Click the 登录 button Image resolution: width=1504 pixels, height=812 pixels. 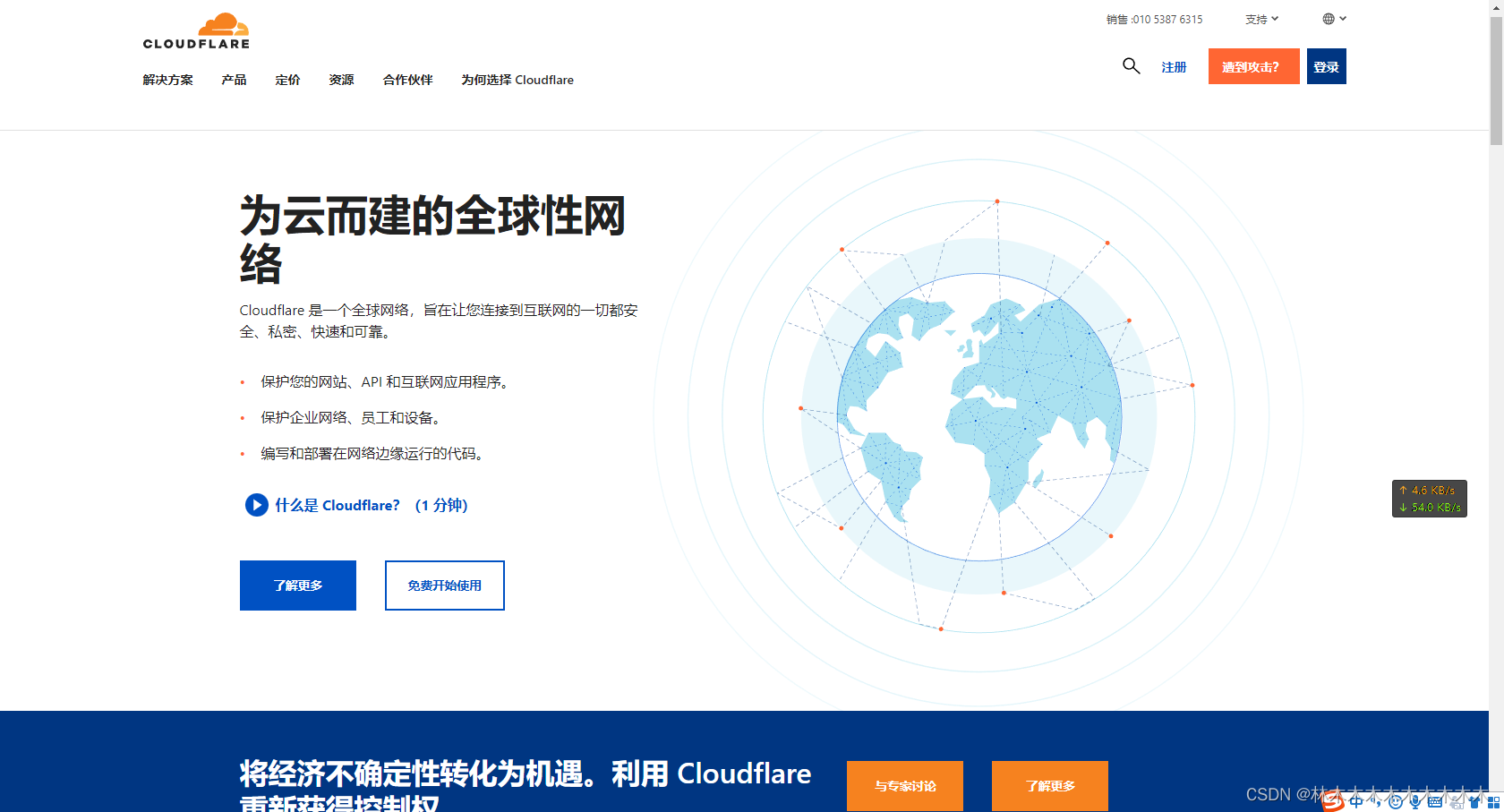1327,66
